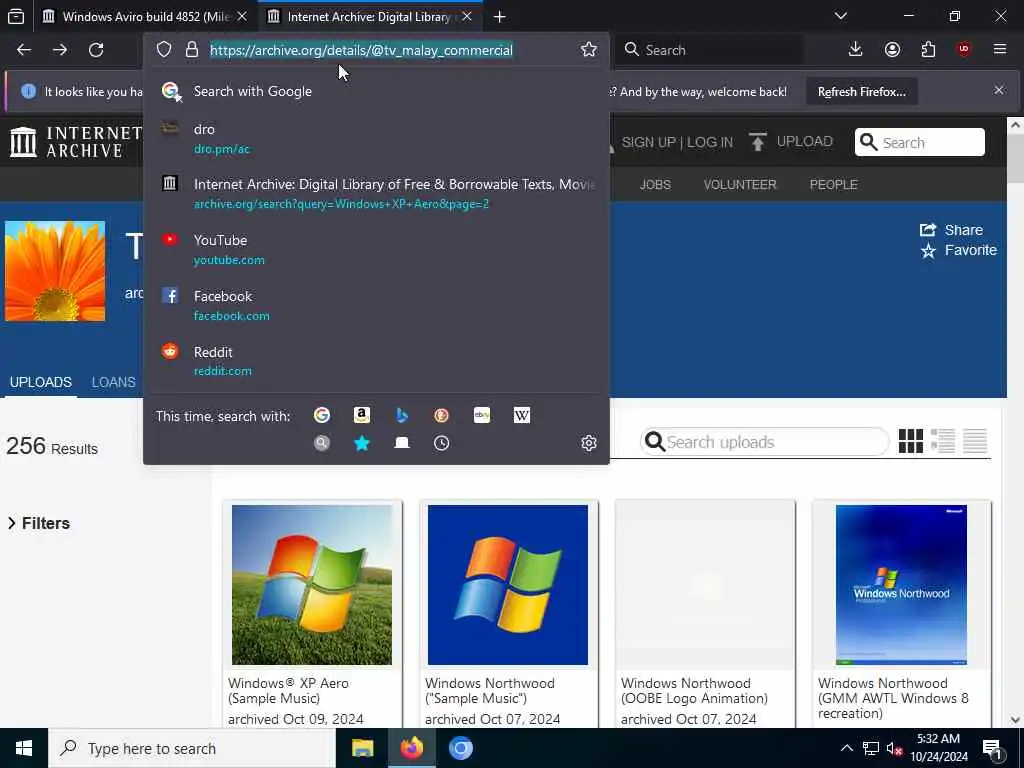Click the Search uploads field
This screenshot has height=768, width=1024.
click(x=765, y=442)
